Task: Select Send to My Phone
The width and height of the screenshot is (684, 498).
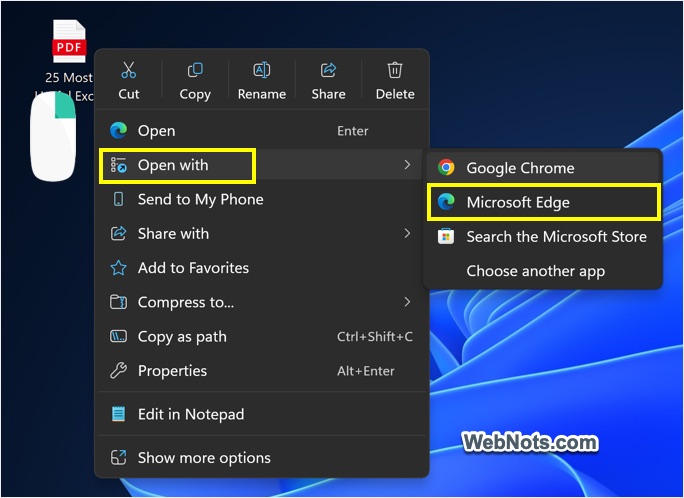Action: (x=261, y=199)
